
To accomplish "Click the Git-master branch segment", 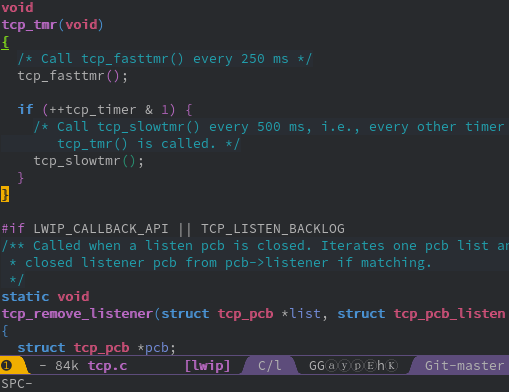I will (x=464, y=366).
